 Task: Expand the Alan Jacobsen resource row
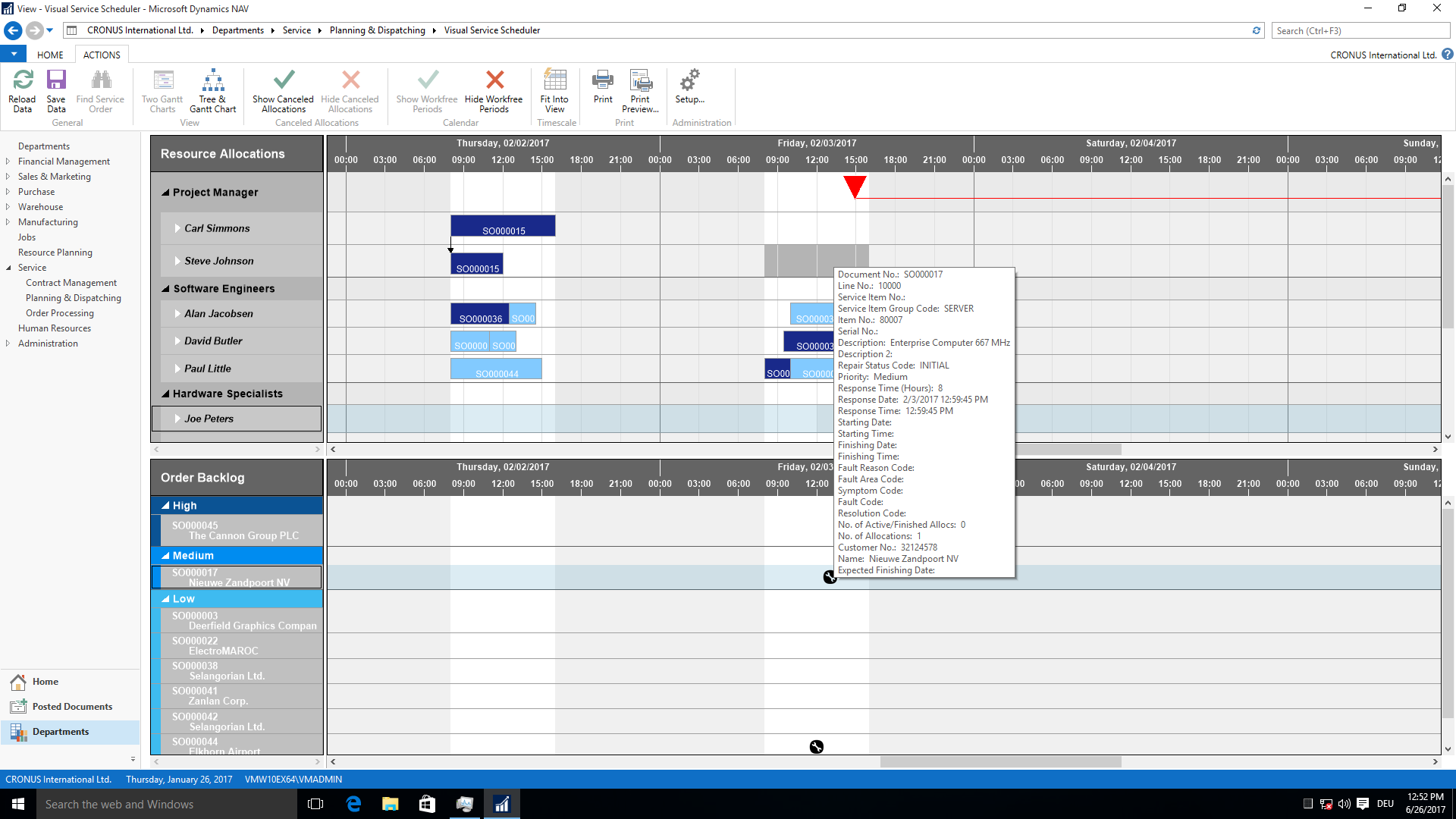177,314
